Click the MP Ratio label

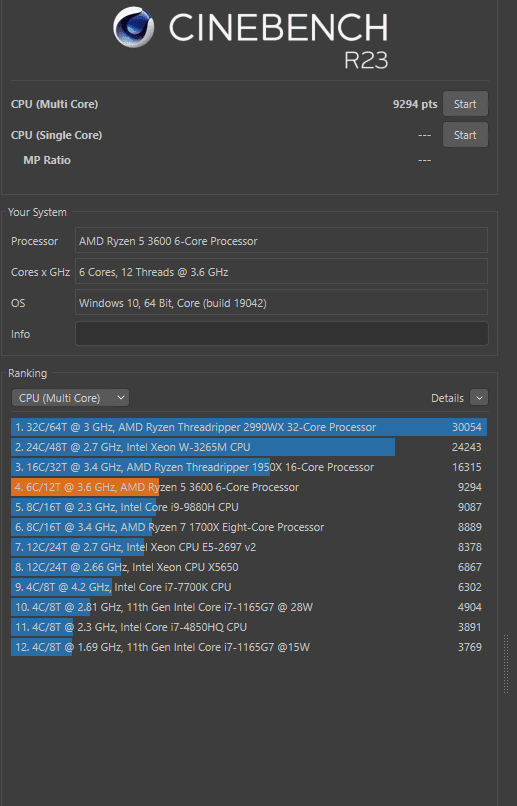[47, 160]
